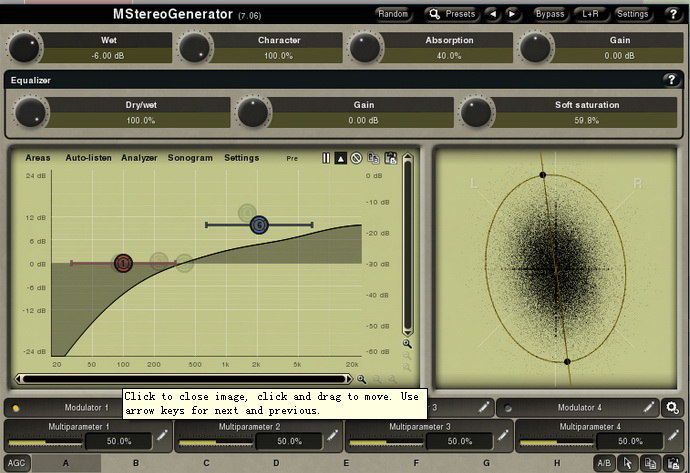Click the vertical scrollbar up arrow in equalizer

407,157
